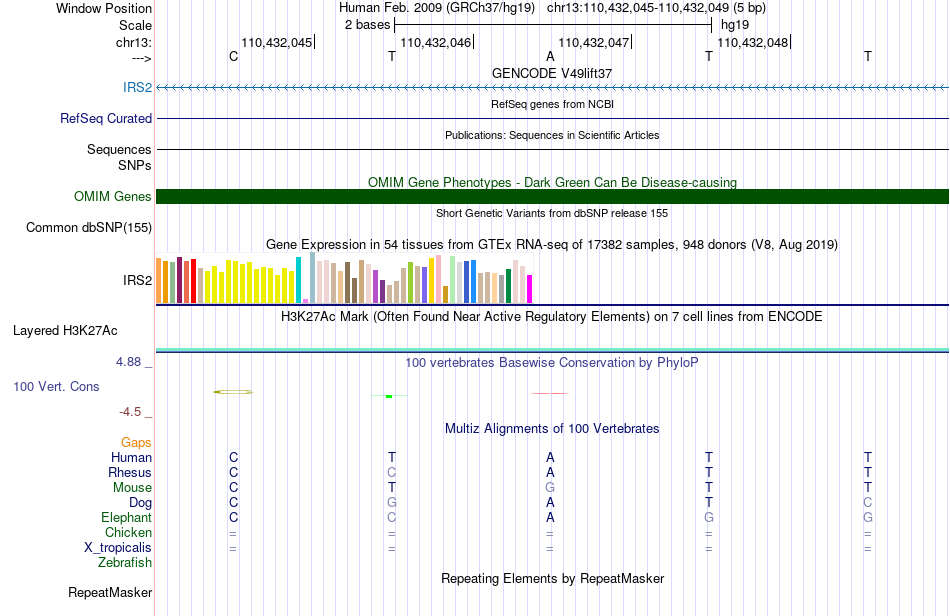The image size is (950, 616).
Task: Click the RepeatMasker track label
Action: 110,592
